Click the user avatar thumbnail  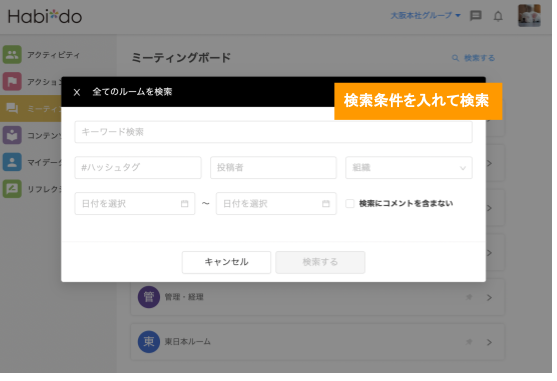(529, 16)
